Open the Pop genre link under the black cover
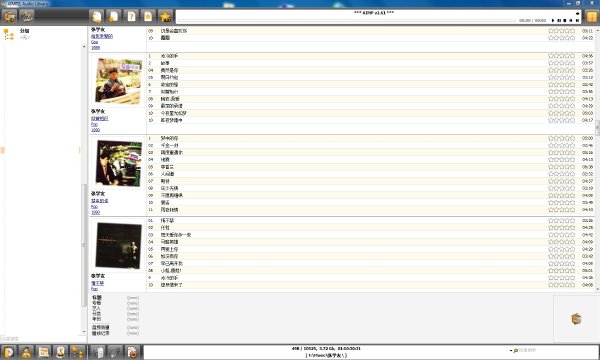600x360 pixels. coord(95,289)
